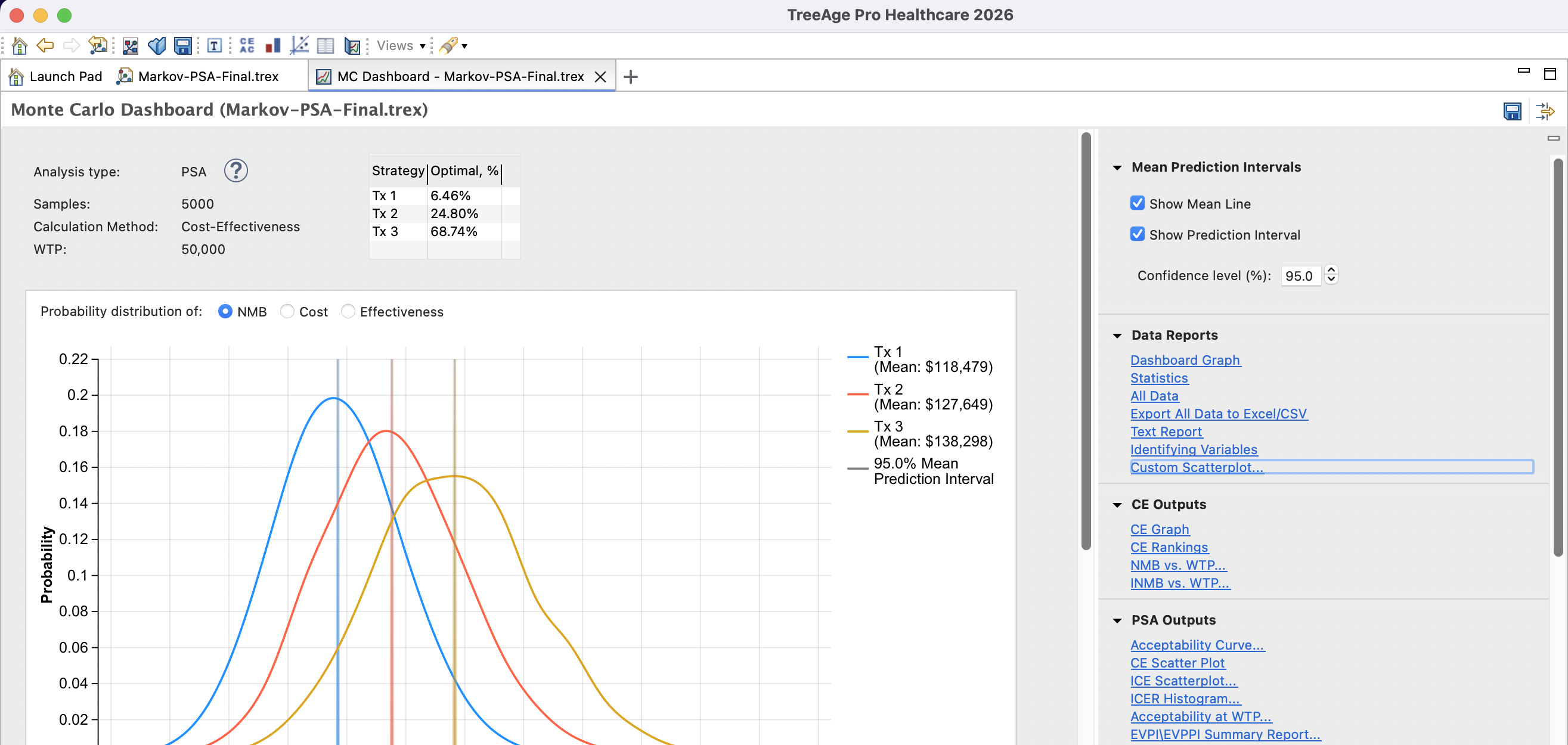Collapse the Data Reports section
Viewport: 1568px width, 745px height.
[x=1117, y=336]
